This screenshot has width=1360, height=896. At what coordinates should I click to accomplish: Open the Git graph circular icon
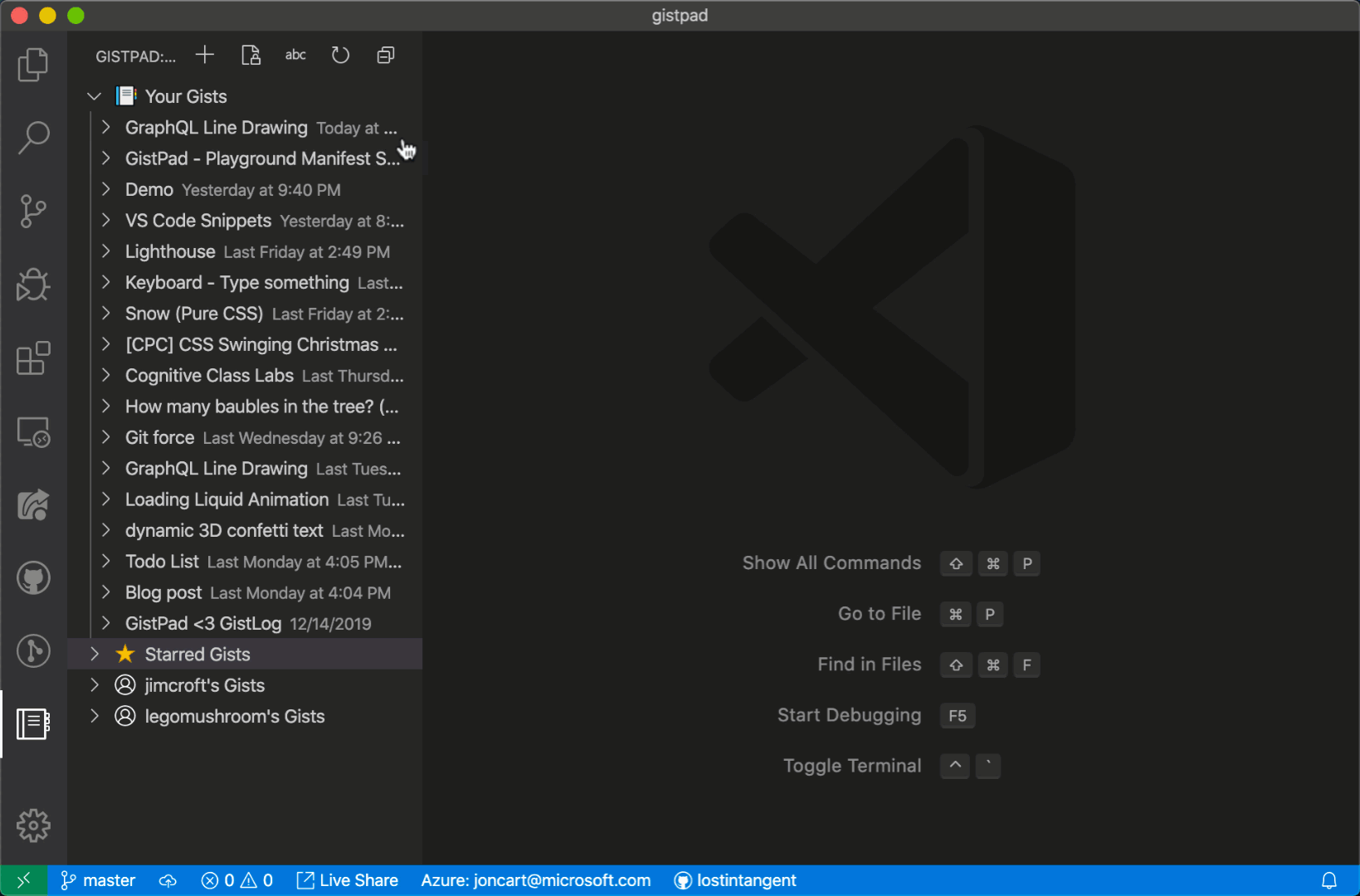pyautogui.click(x=33, y=651)
